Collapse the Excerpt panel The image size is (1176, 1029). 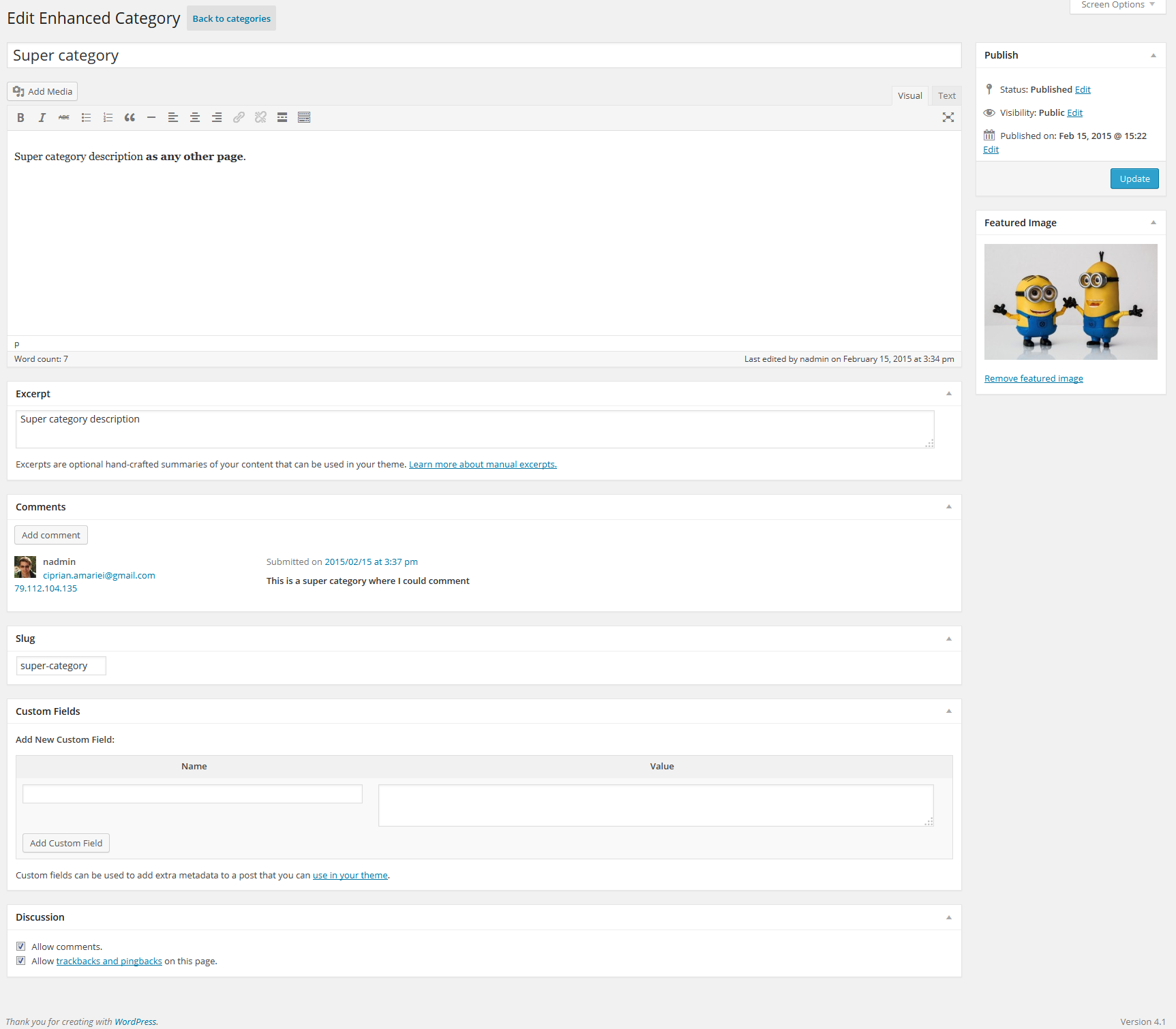pos(948,394)
